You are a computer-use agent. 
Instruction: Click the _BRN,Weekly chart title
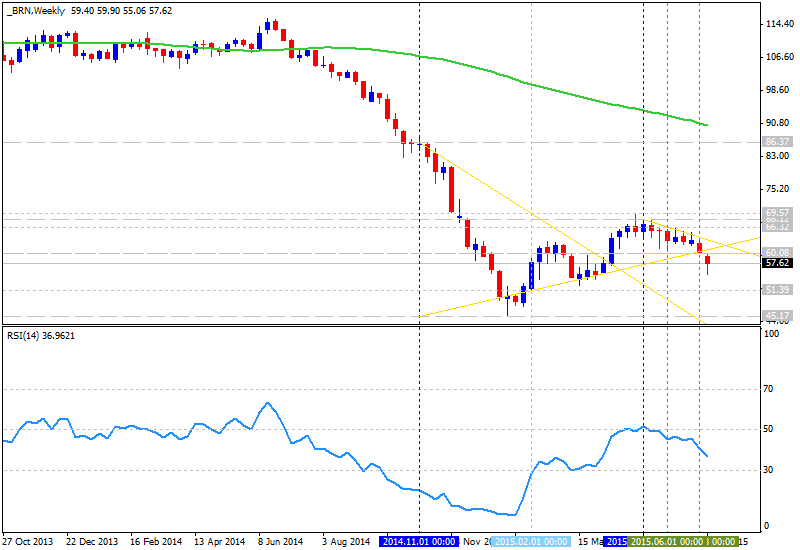tap(35, 11)
